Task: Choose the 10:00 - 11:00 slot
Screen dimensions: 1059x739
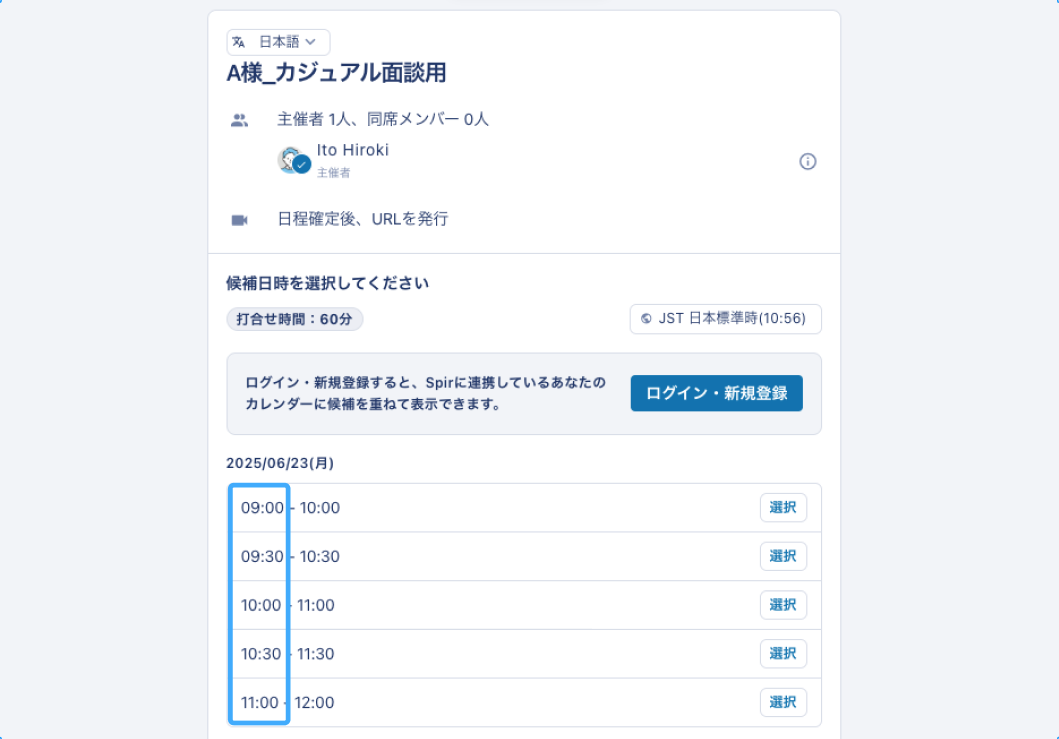Action: 783,604
